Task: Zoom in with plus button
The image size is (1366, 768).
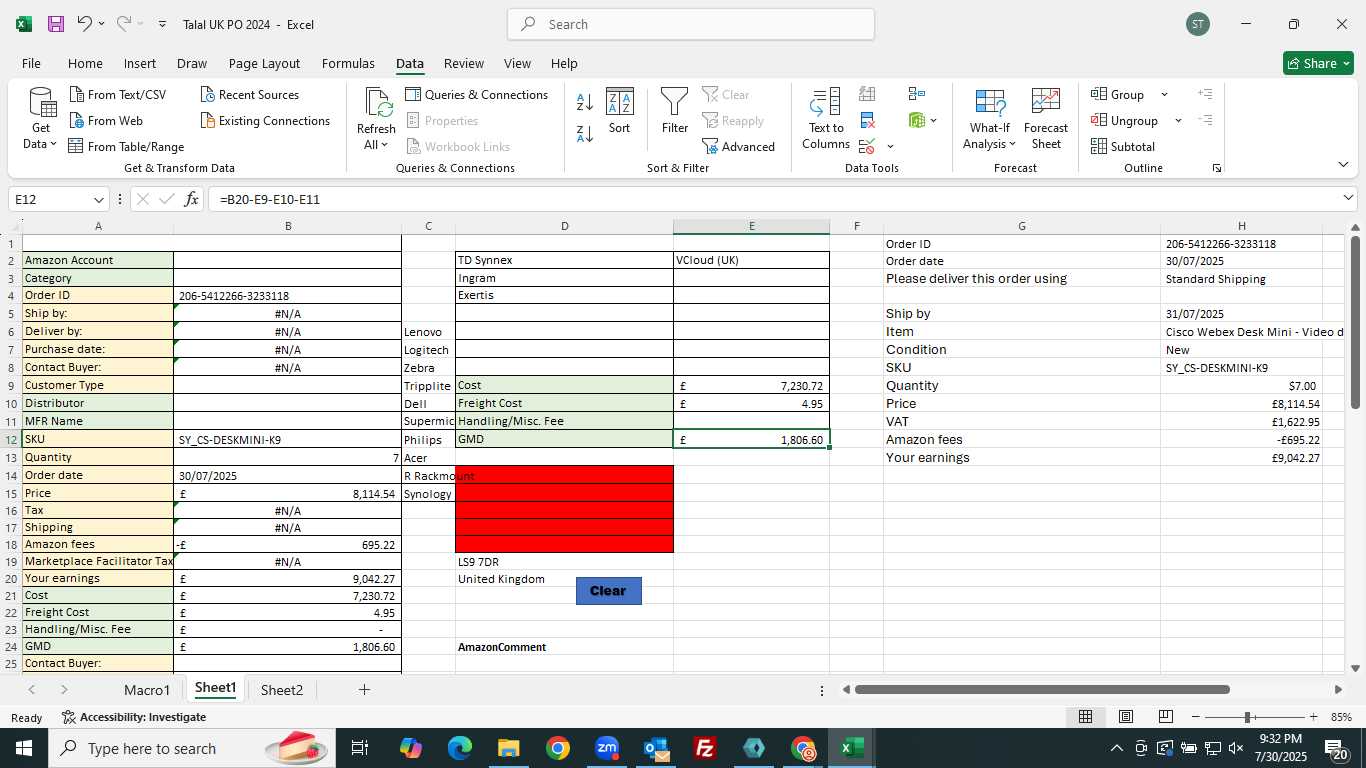Action: [x=1314, y=717]
